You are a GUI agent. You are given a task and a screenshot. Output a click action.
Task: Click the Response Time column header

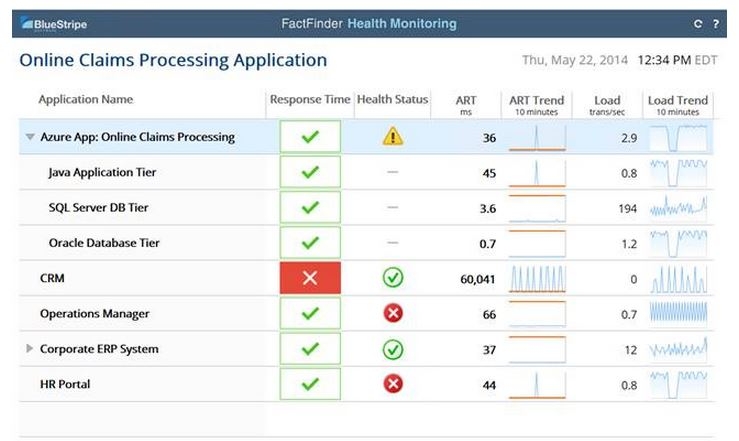(310, 99)
